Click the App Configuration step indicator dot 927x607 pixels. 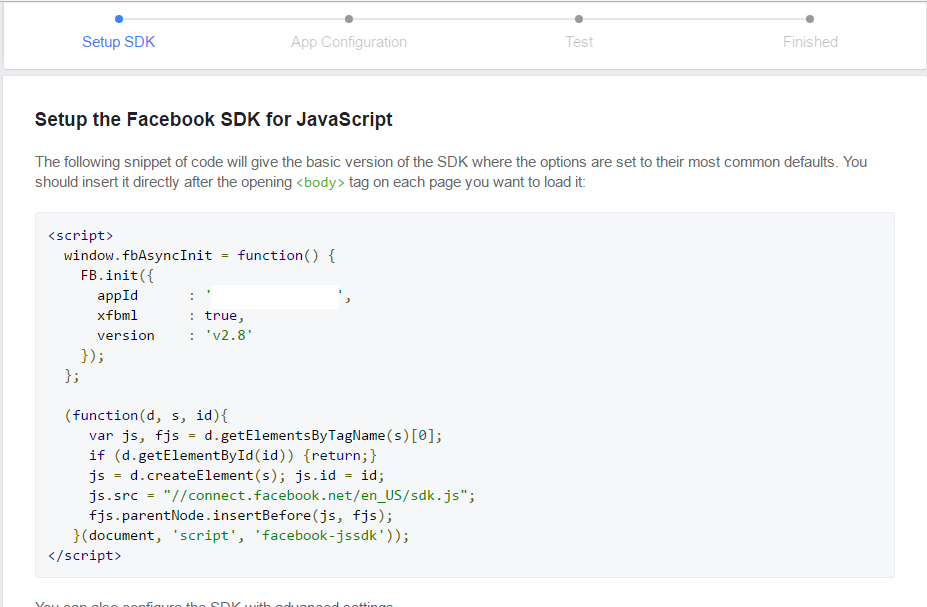(x=348, y=18)
